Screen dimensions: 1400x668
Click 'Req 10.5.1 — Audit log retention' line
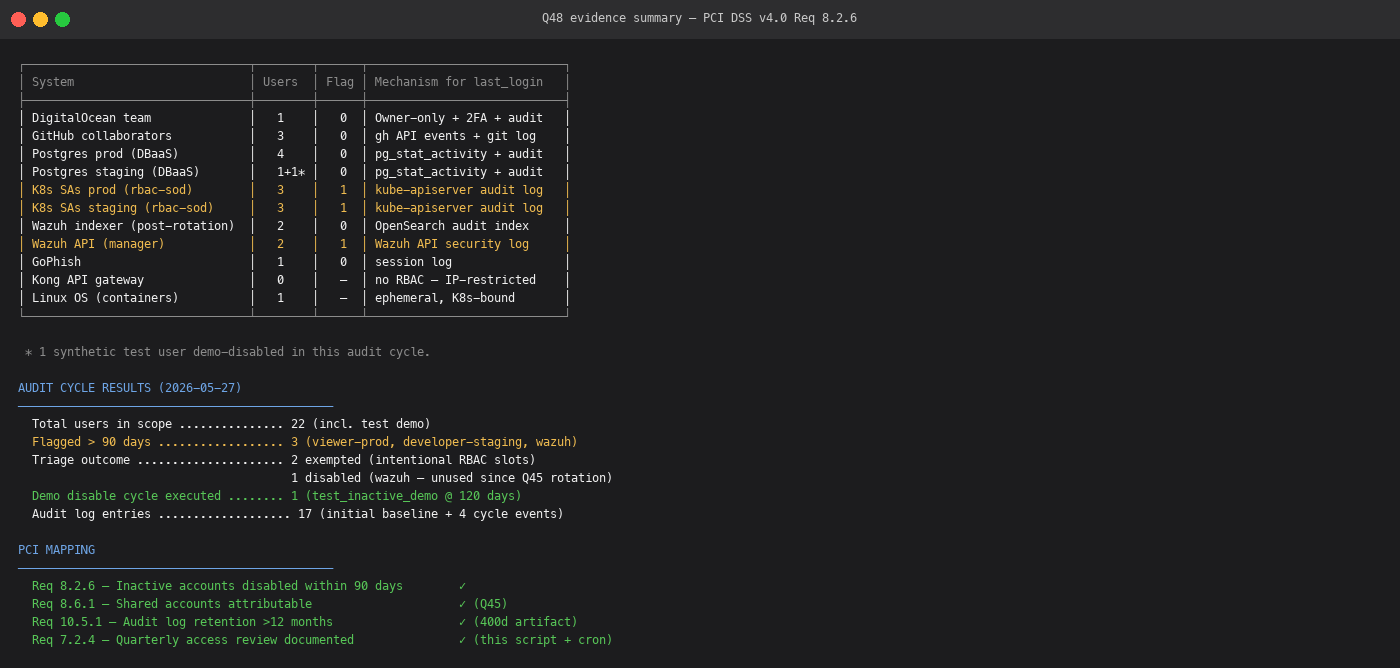pyautogui.click(x=182, y=622)
